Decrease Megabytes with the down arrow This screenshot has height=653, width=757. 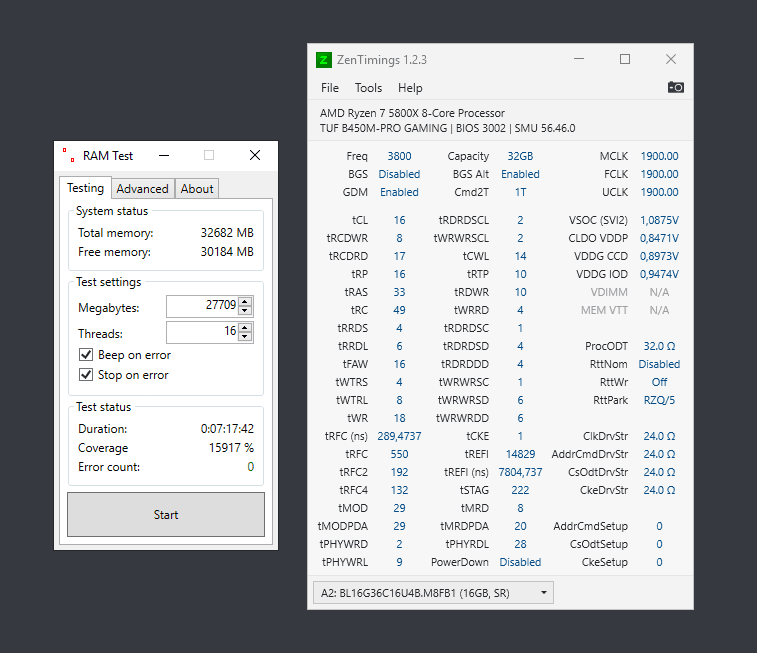tap(245, 311)
